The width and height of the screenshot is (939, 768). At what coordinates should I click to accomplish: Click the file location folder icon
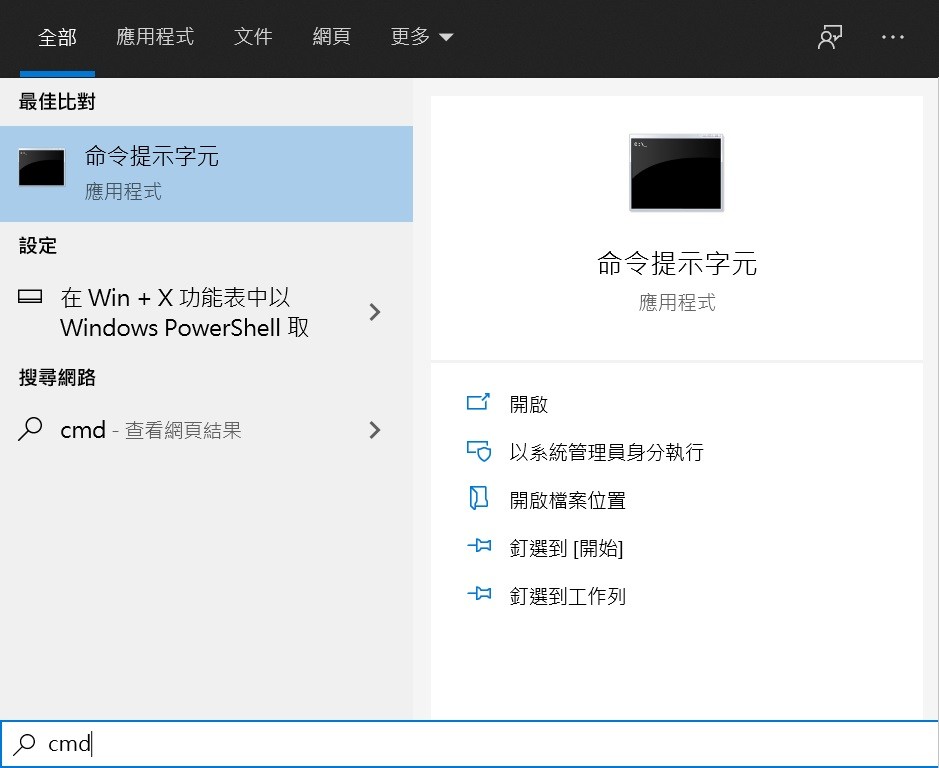478,498
